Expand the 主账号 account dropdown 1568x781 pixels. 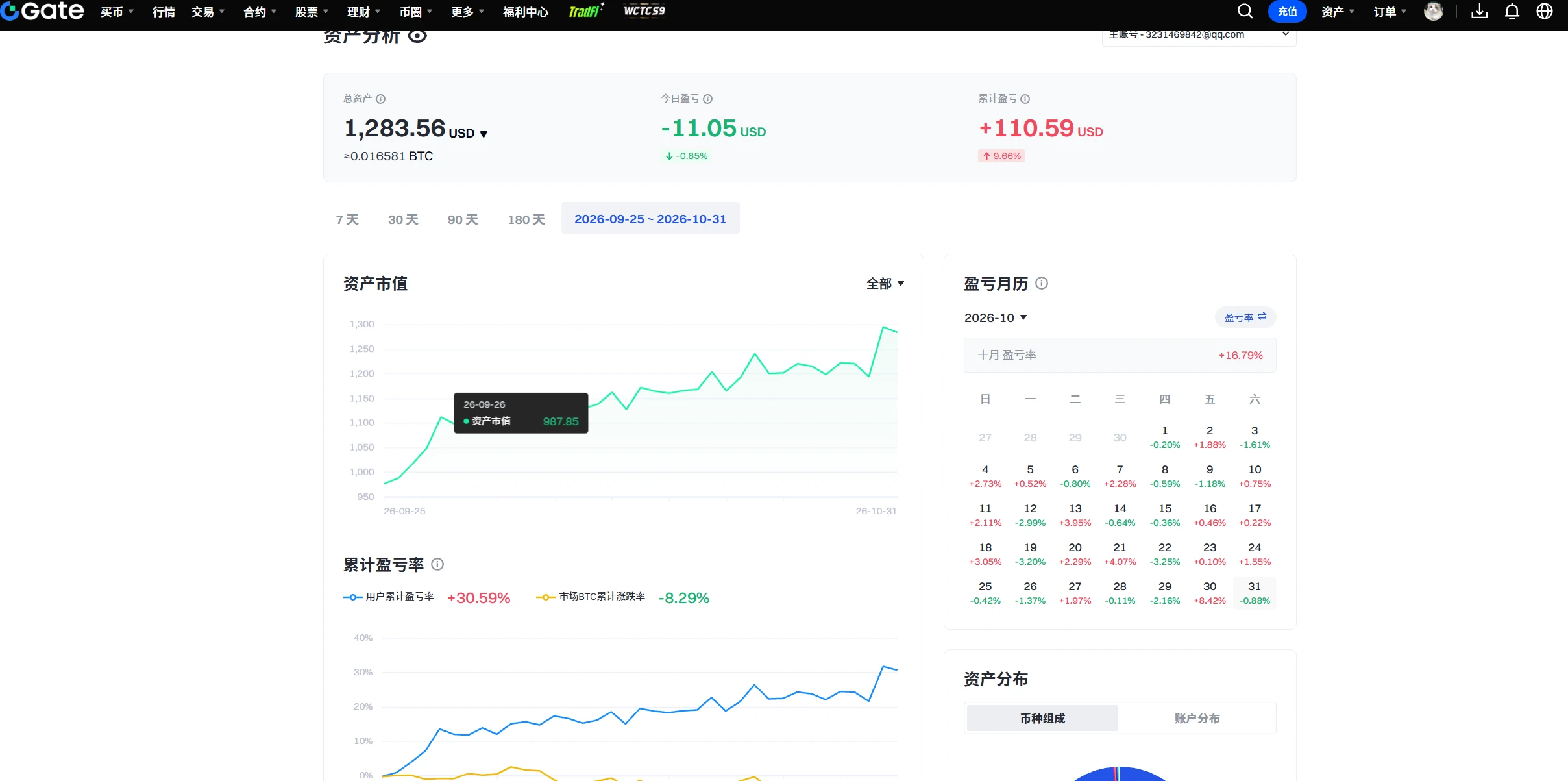[x=1199, y=35]
